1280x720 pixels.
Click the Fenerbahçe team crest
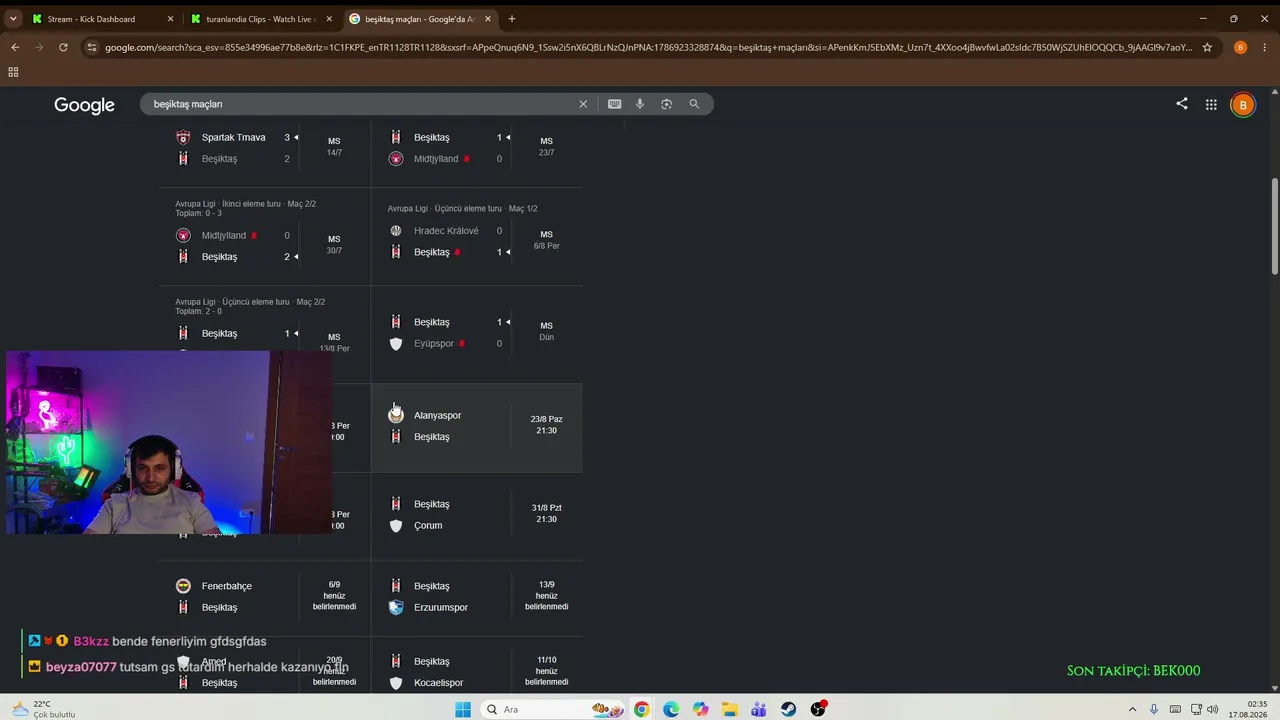pos(183,586)
